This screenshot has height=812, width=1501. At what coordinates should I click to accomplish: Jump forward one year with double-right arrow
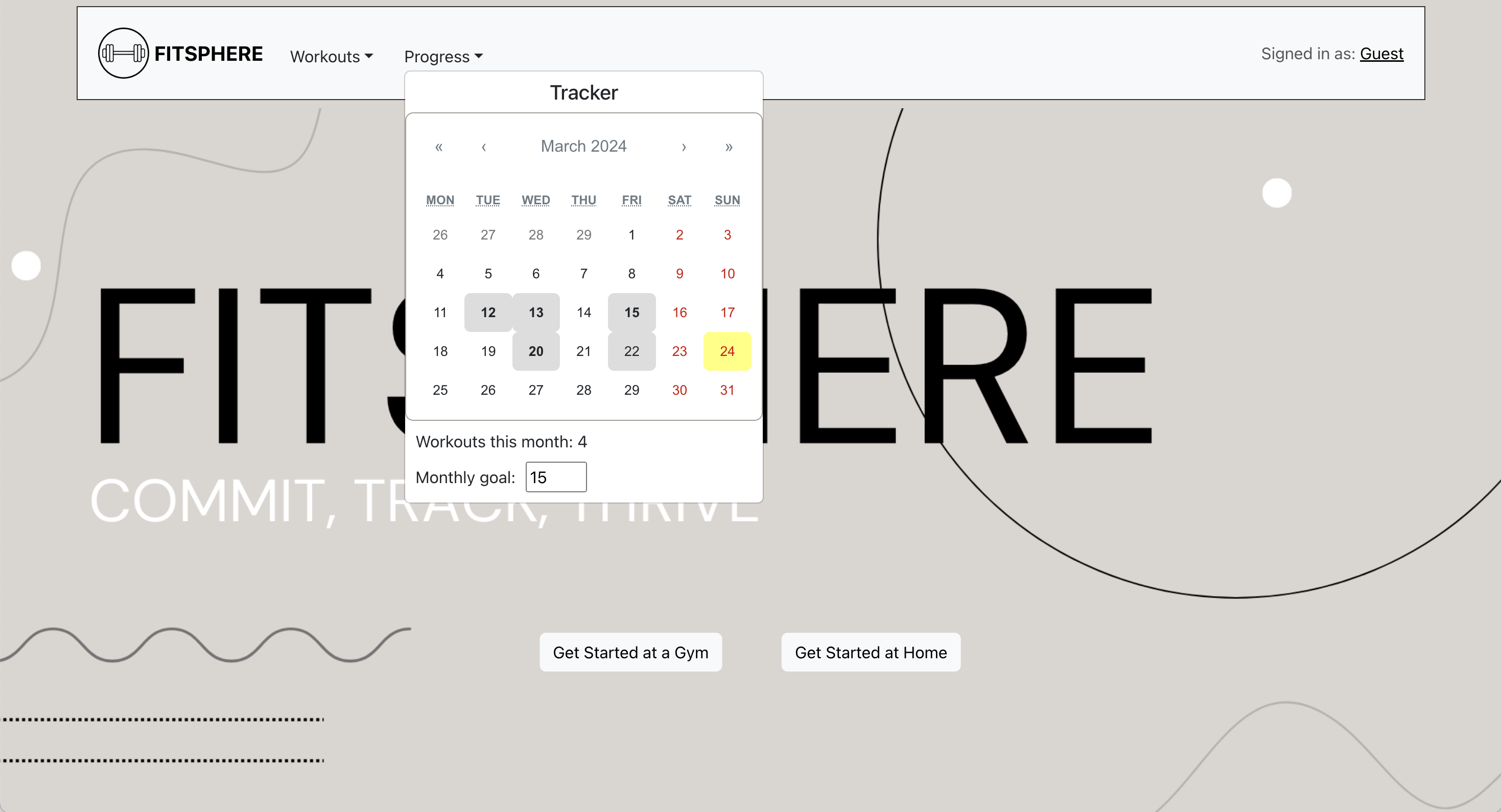729,147
